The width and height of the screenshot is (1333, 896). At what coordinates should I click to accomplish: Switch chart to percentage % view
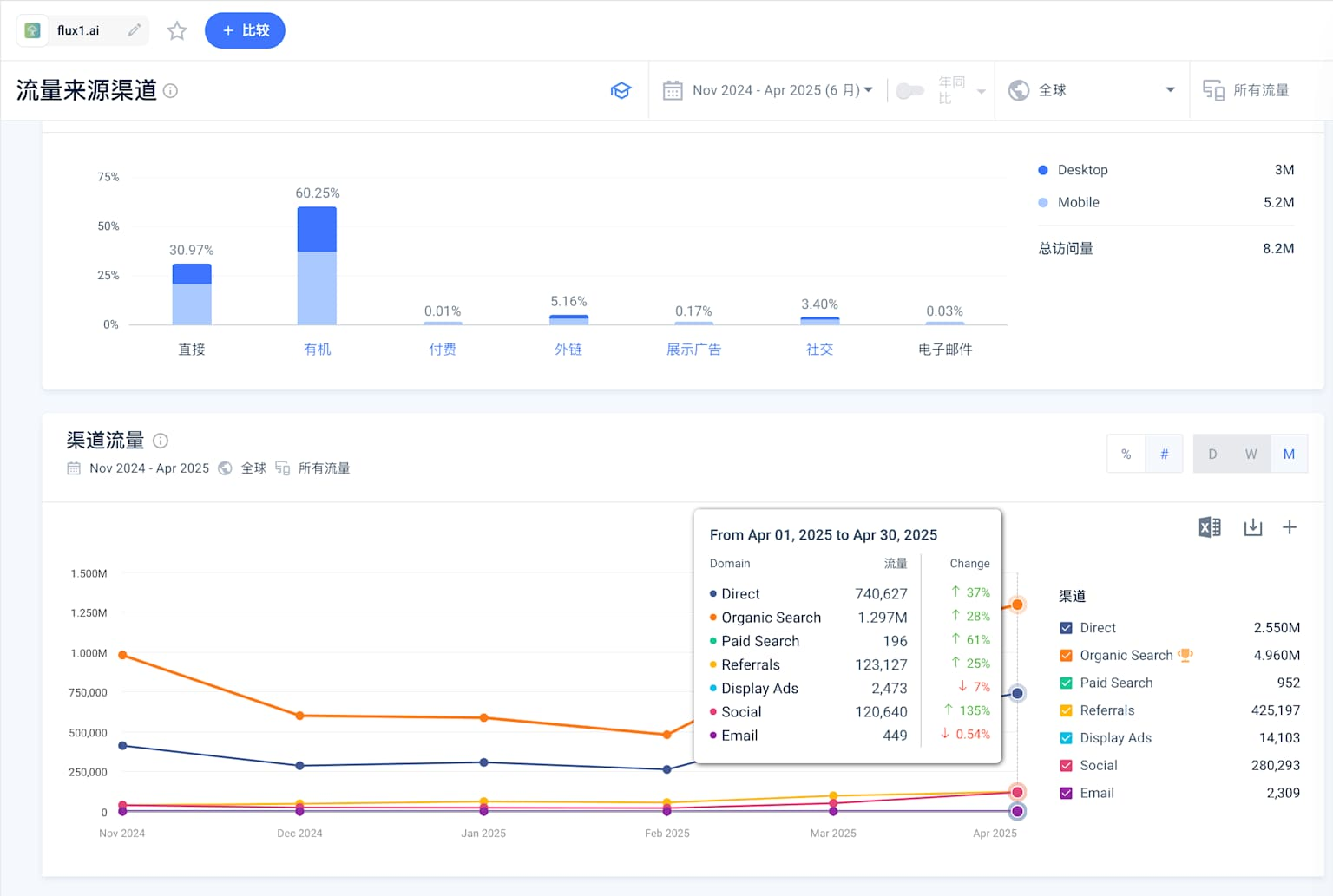pos(1126,454)
